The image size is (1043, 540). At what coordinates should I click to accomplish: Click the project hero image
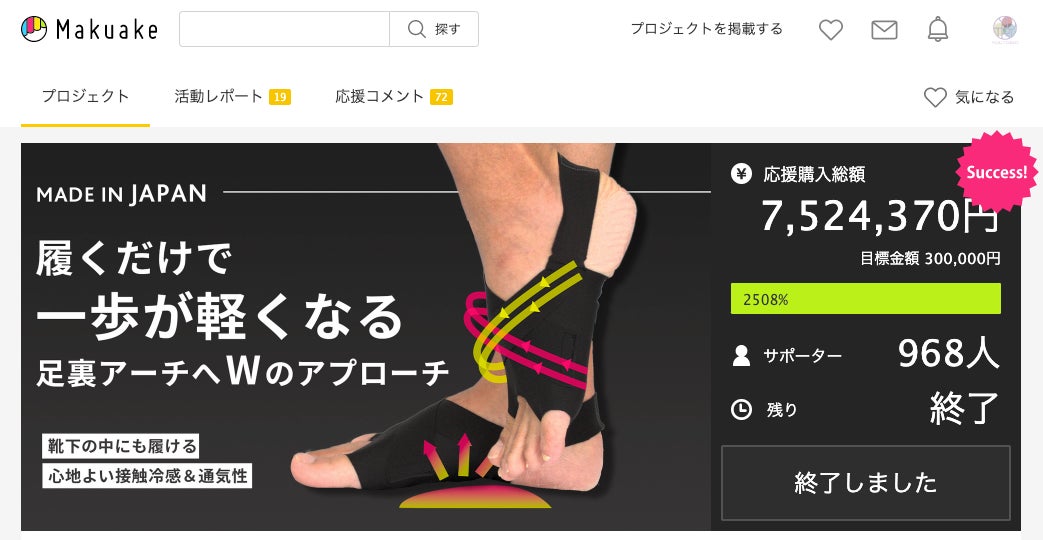[366, 337]
